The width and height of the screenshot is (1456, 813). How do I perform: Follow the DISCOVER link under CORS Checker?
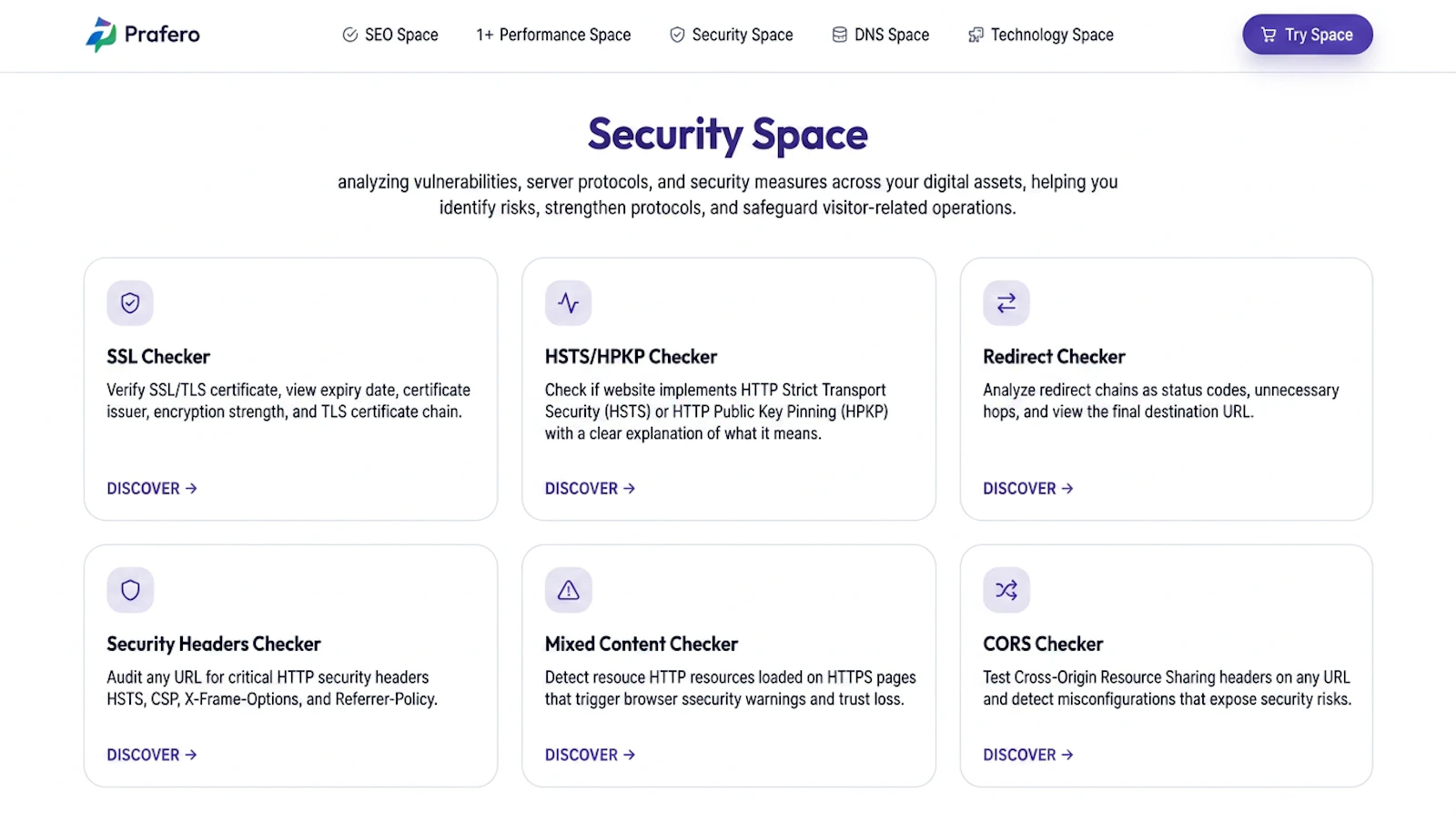[1028, 755]
